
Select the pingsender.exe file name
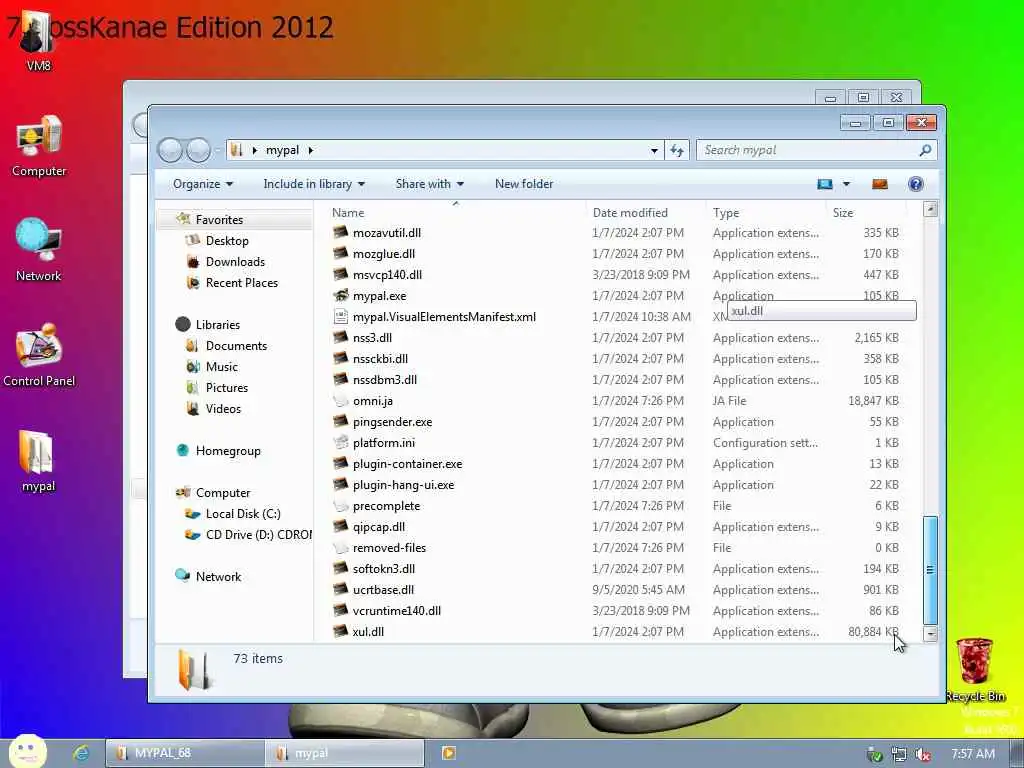click(x=392, y=422)
